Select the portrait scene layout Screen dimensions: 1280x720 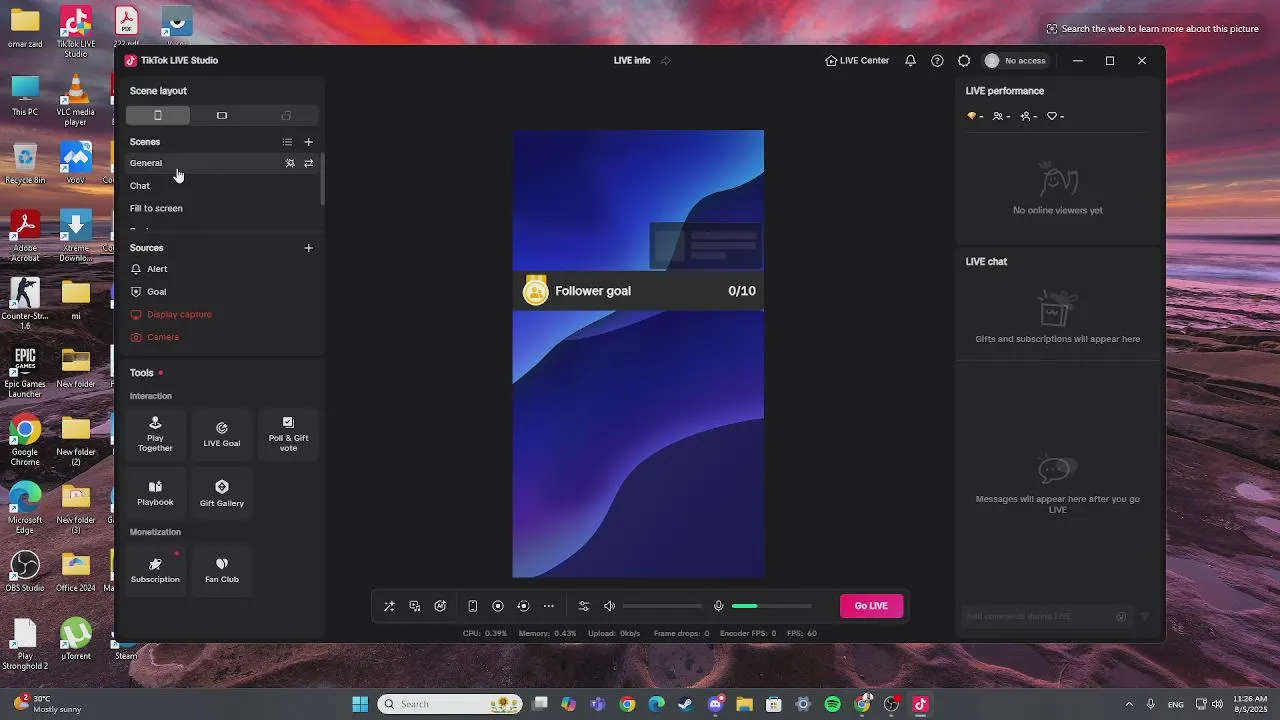tap(158, 115)
